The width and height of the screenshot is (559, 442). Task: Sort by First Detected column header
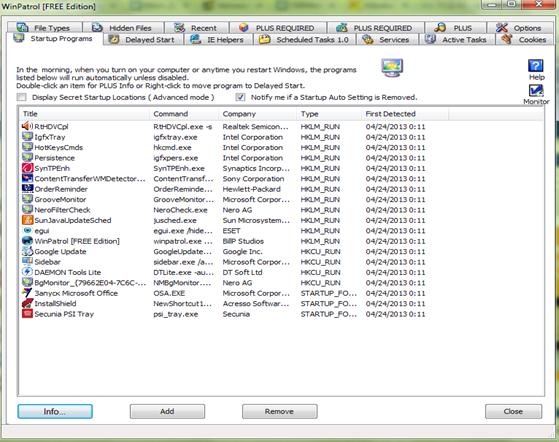click(405, 114)
